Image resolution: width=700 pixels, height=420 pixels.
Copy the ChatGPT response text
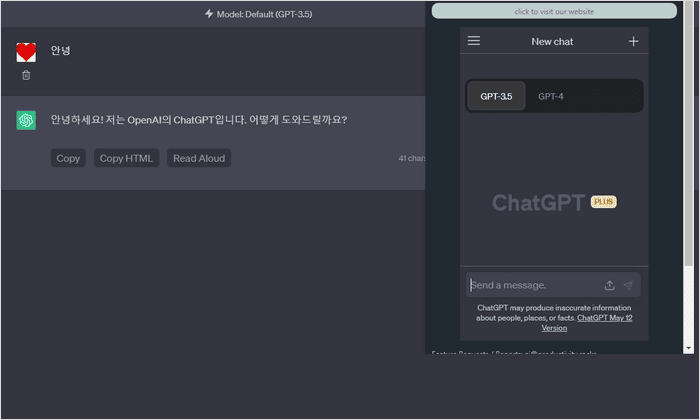click(68, 158)
